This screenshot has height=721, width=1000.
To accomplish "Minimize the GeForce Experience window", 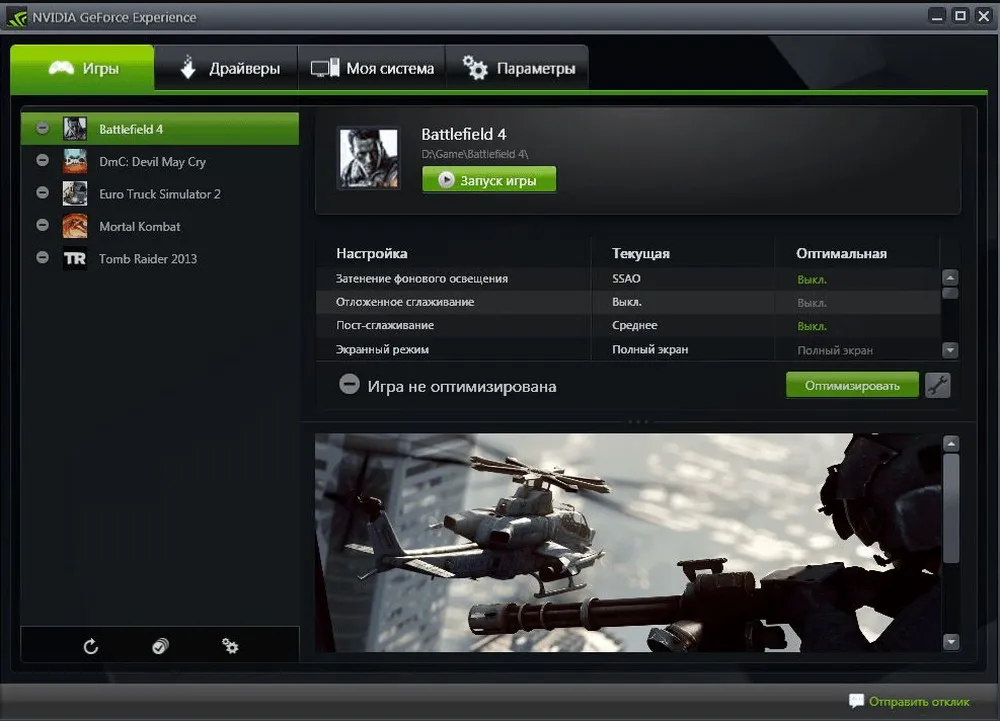I will pos(937,16).
